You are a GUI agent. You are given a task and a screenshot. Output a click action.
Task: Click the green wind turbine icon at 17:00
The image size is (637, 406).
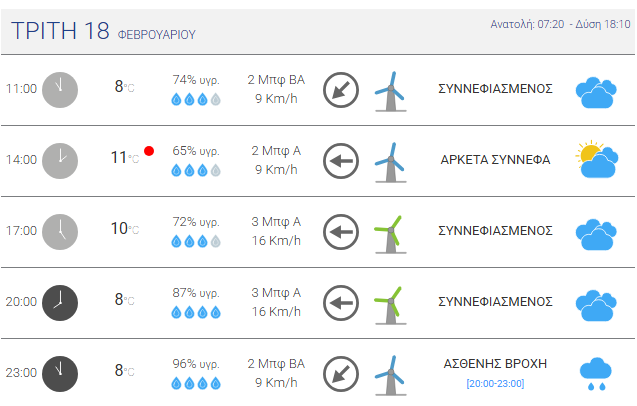click(x=390, y=234)
